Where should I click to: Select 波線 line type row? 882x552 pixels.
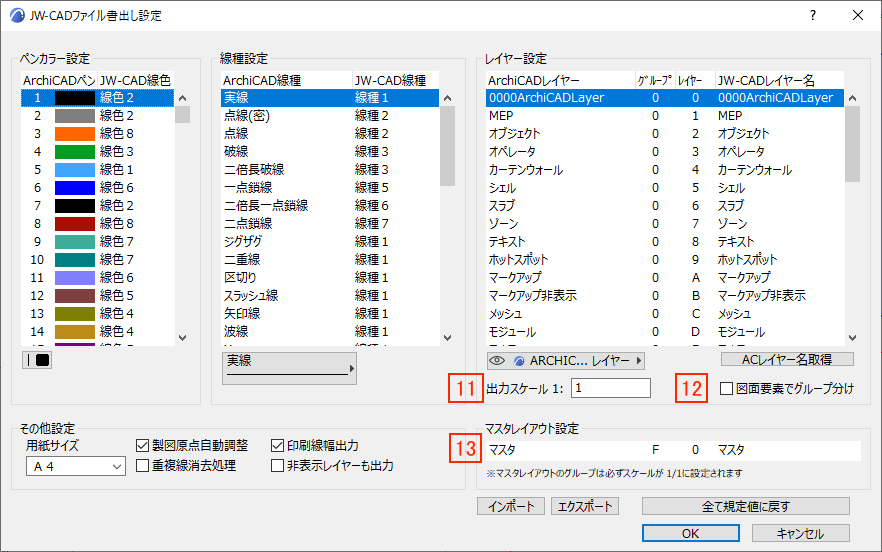click(x=330, y=332)
